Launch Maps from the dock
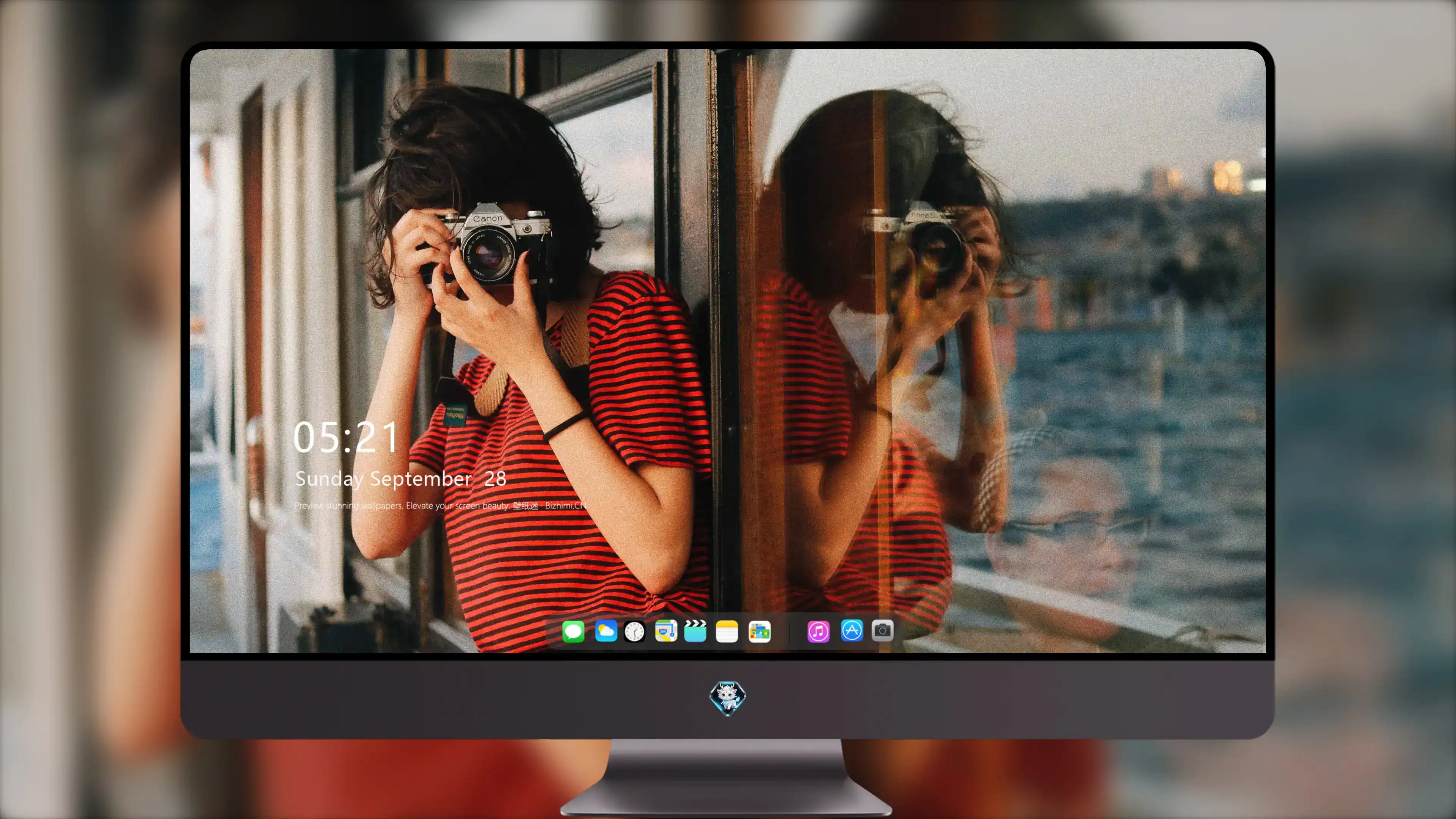Screen dimensions: 1456x819 click(666, 631)
